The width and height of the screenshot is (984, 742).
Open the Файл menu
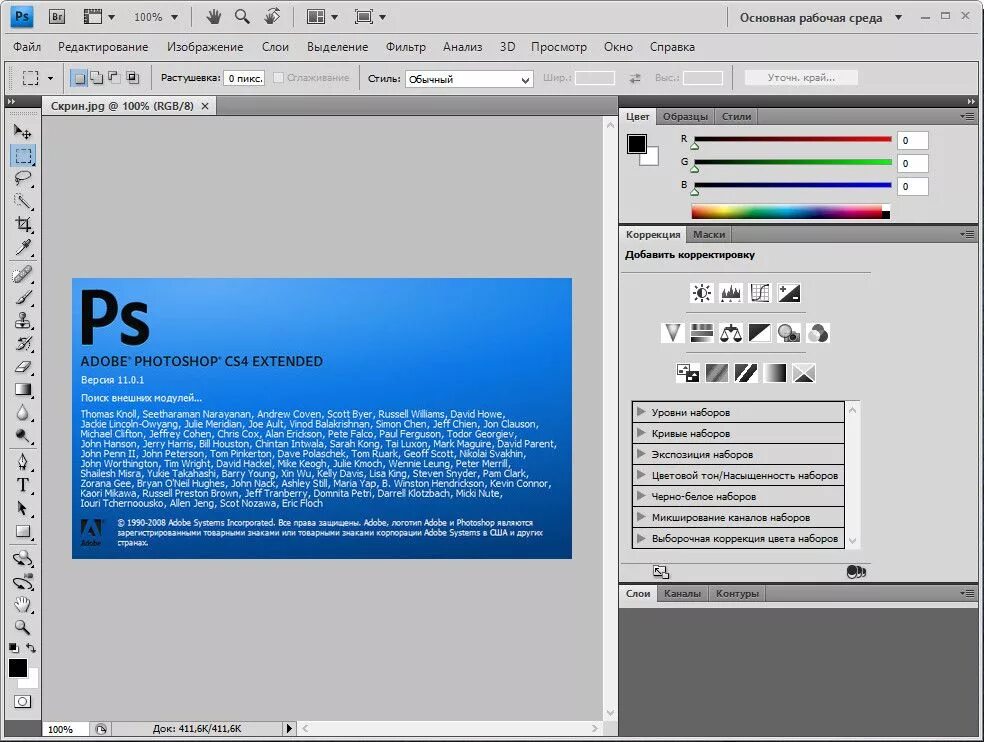click(x=27, y=47)
